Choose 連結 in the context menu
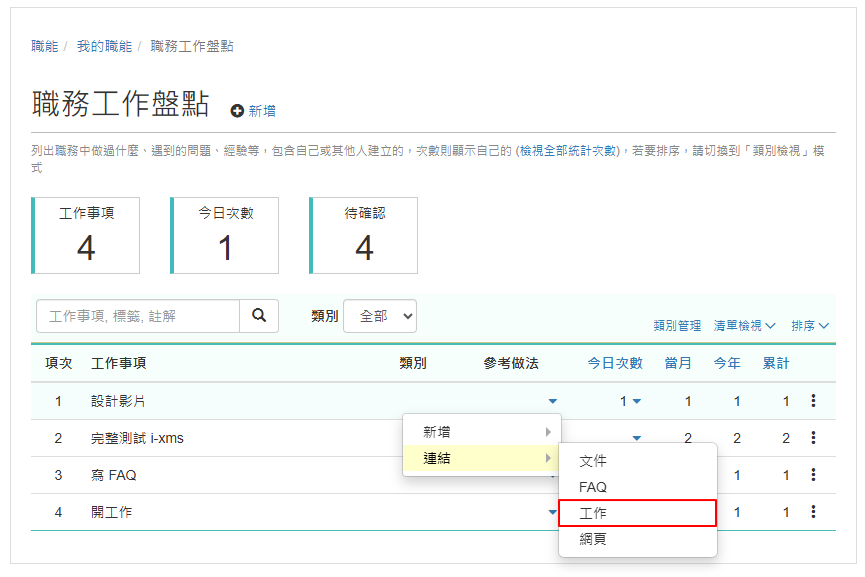The width and height of the screenshot is (865, 577). click(x=482, y=458)
